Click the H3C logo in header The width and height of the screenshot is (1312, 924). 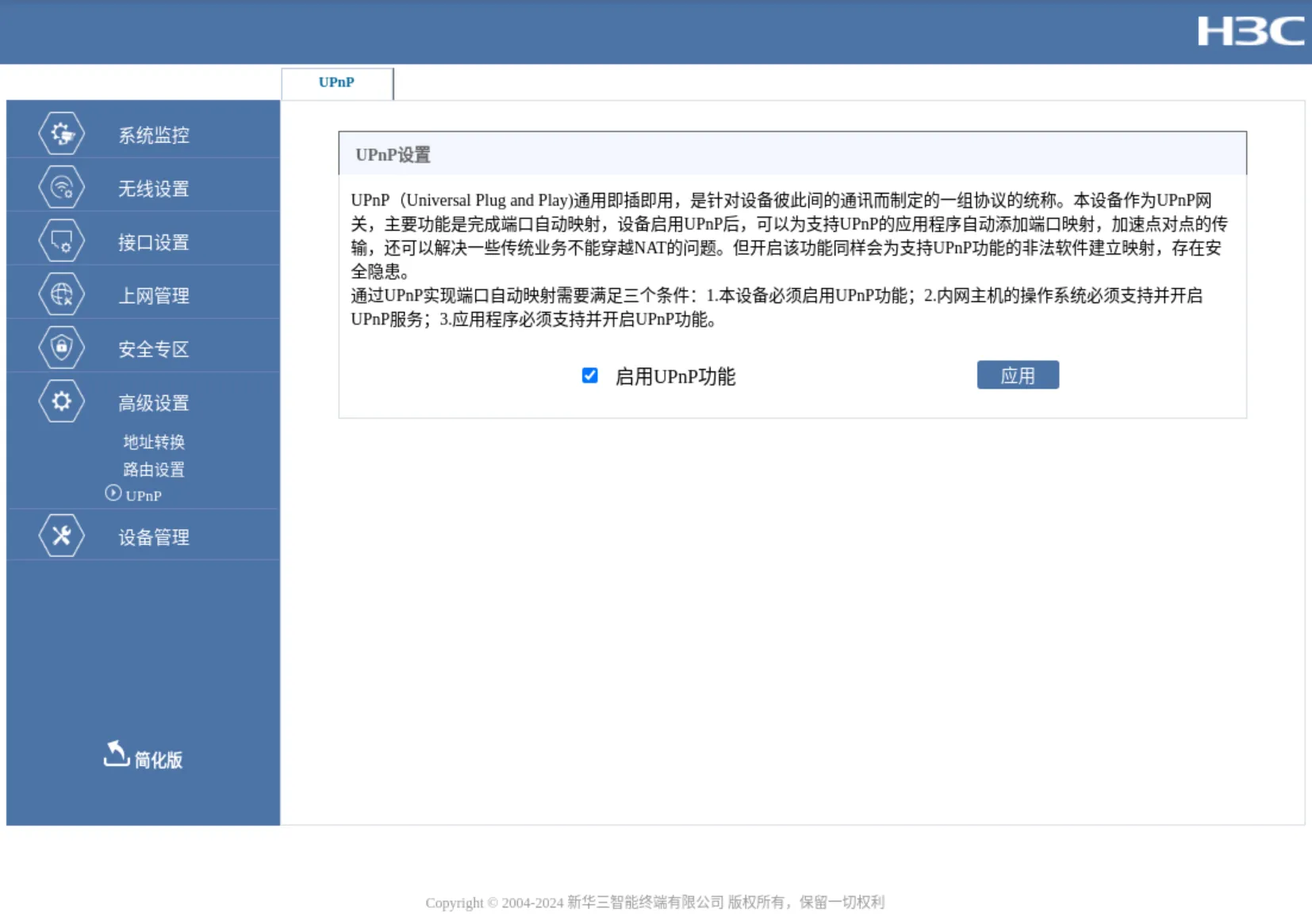click(x=1250, y=32)
